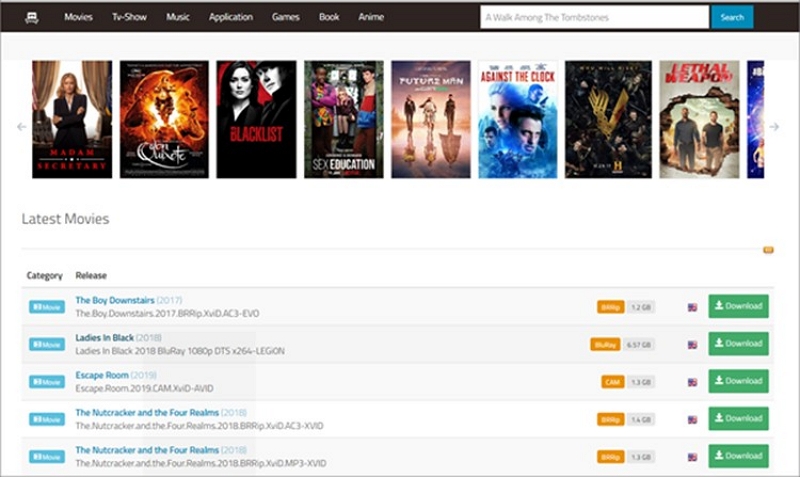This screenshot has height=477, width=800.
Task: Open Lethal Weapon poster
Action: click(699, 119)
